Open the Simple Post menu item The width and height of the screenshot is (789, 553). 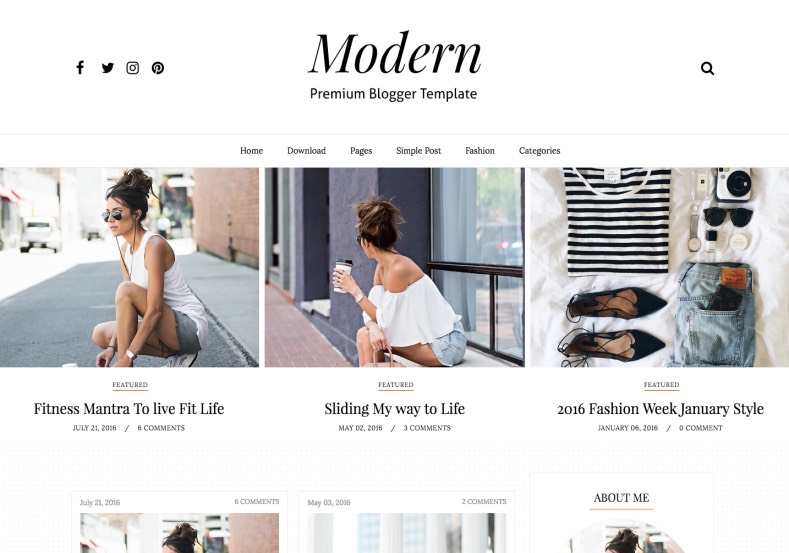[418, 150]
